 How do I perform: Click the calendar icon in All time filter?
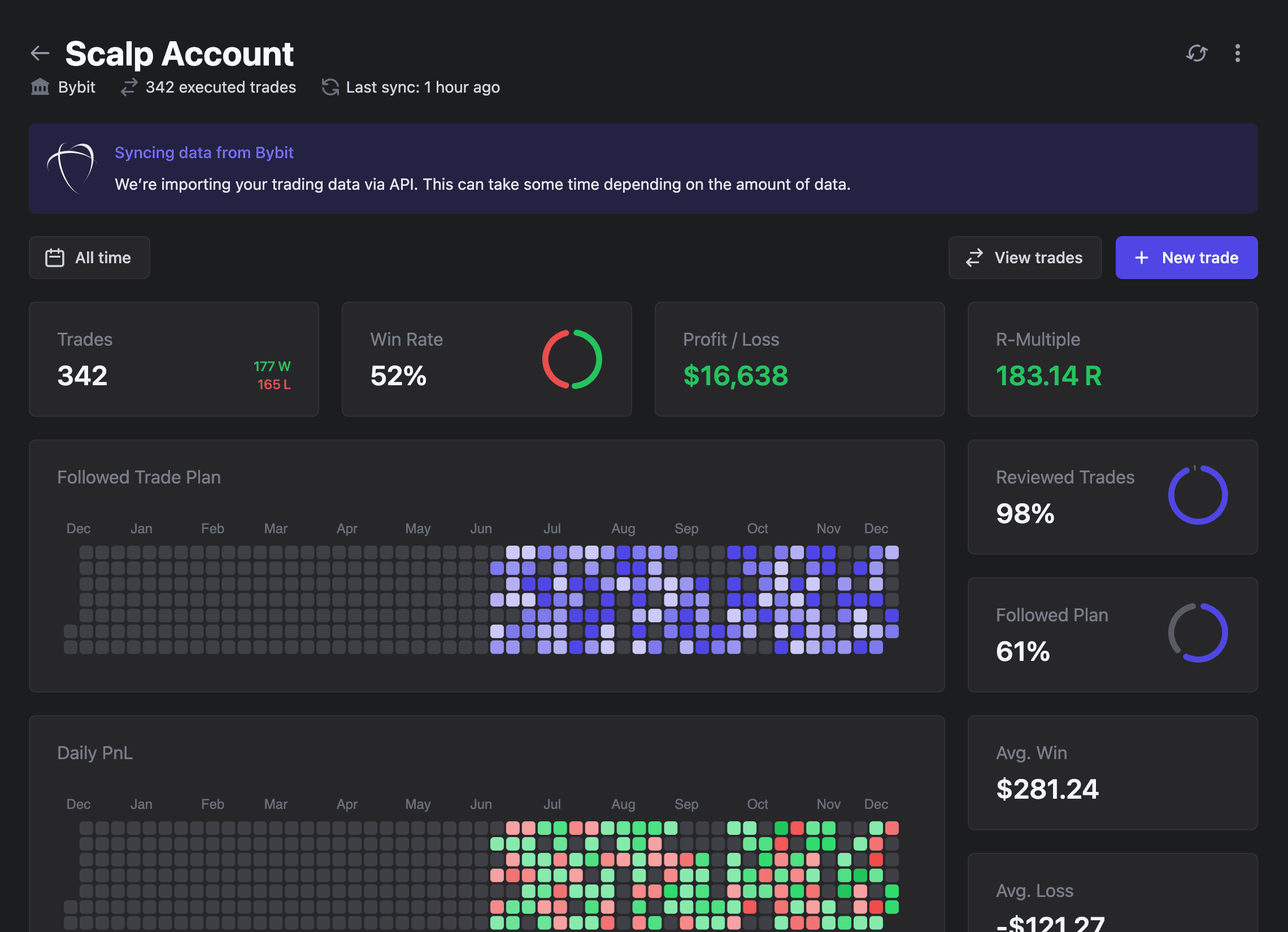click(x=55, y=257)
